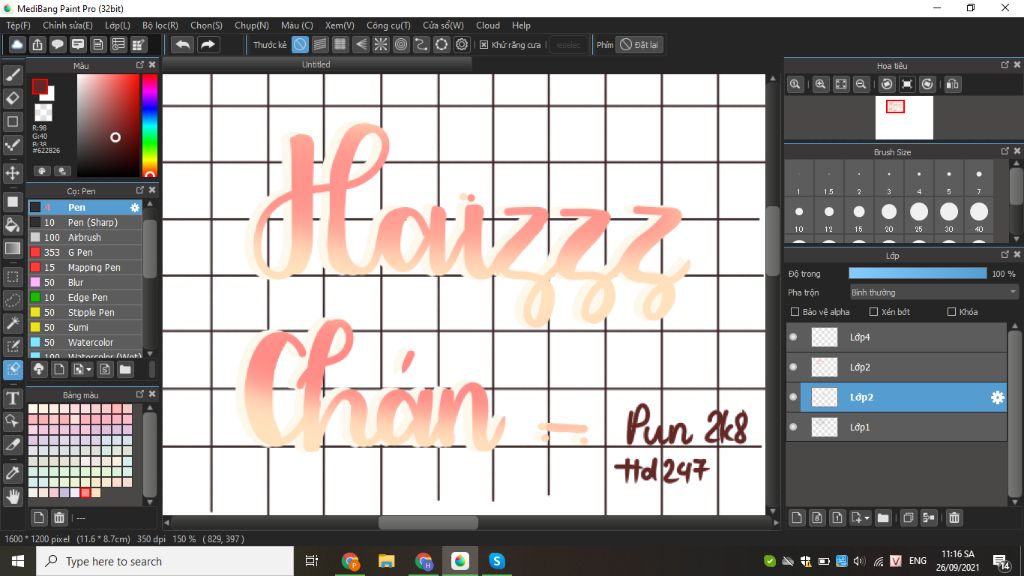The height and width of the screenshot is (576, 1024).
Task: Open Bộ lọc(R) menu
Action: tap(160, 25)
